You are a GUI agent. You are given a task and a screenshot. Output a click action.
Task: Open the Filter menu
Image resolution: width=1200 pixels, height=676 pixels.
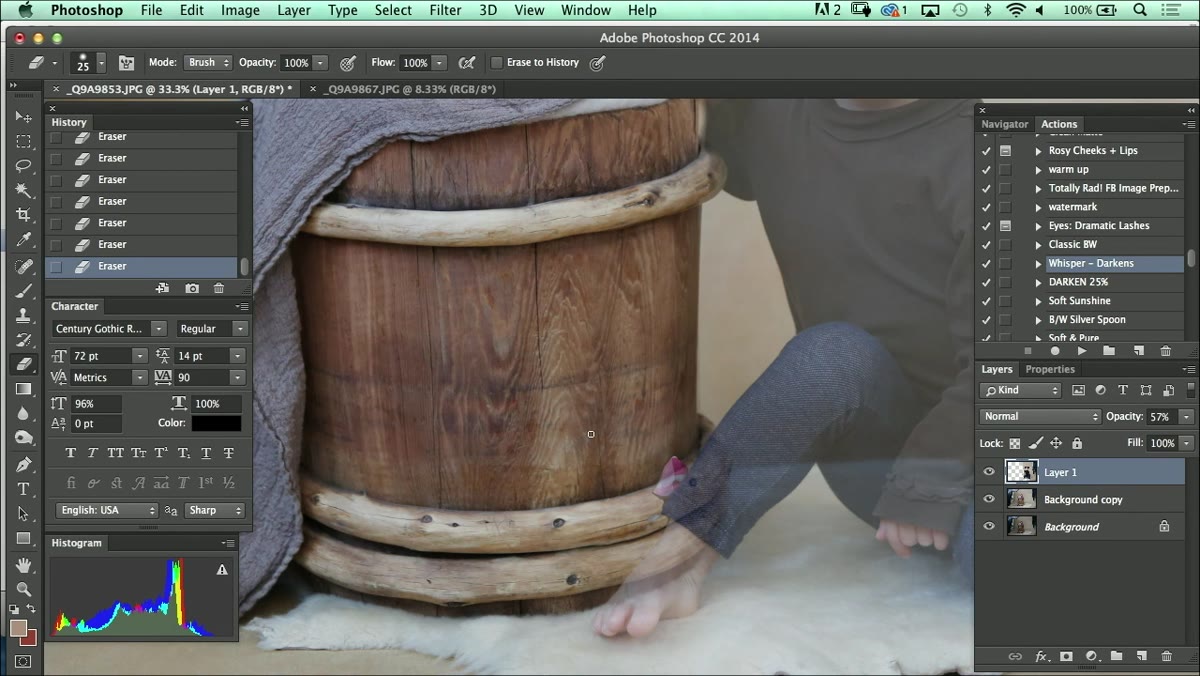(445, 10)
